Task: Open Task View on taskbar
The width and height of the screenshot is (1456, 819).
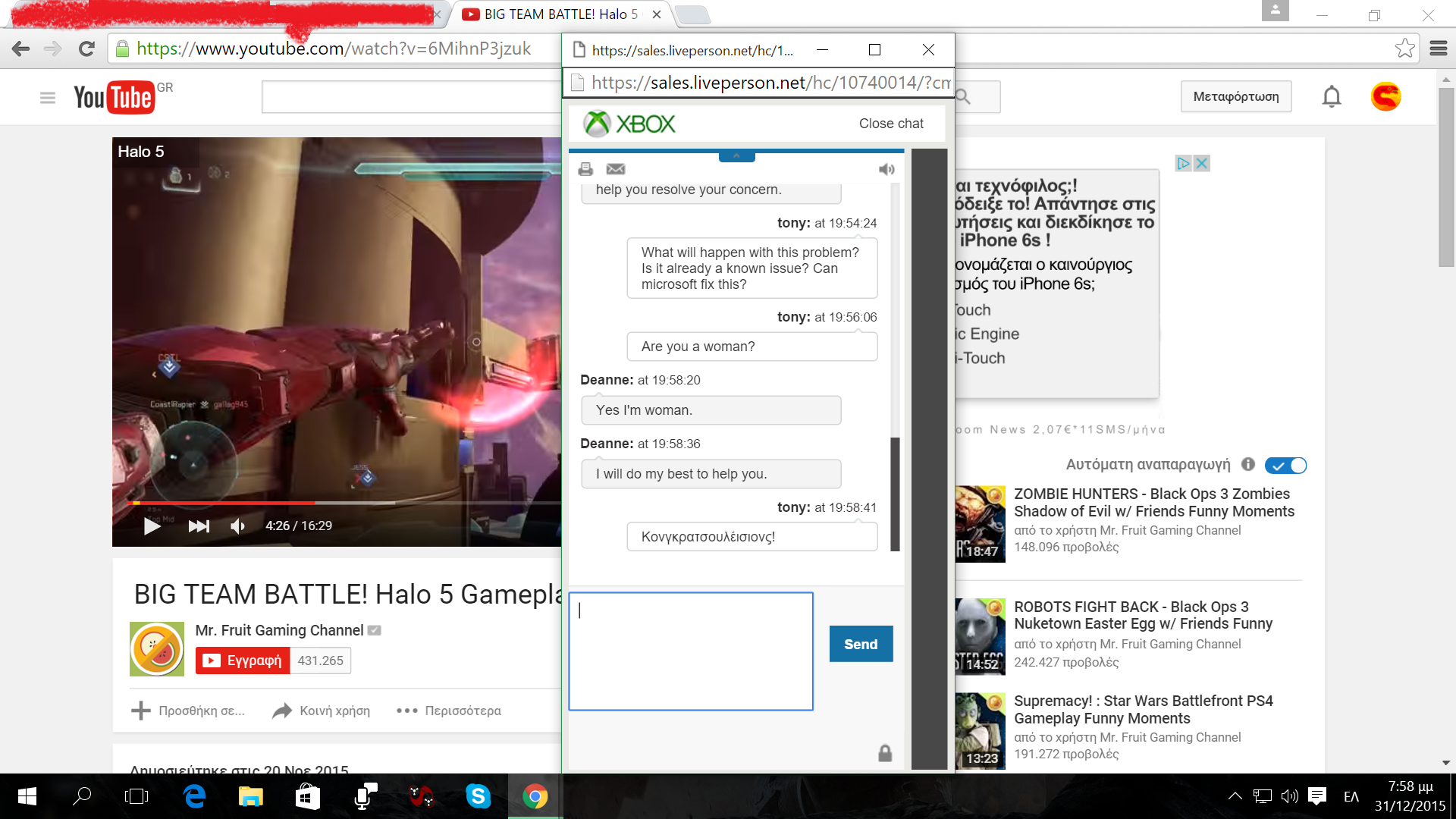Action: click(x=136, y=796)
